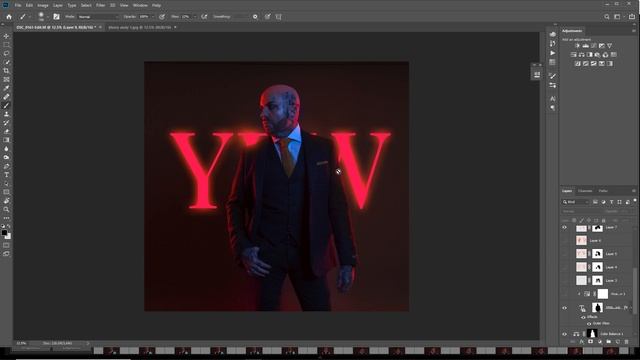Click the Home icon in options bar

coord(9,17)
